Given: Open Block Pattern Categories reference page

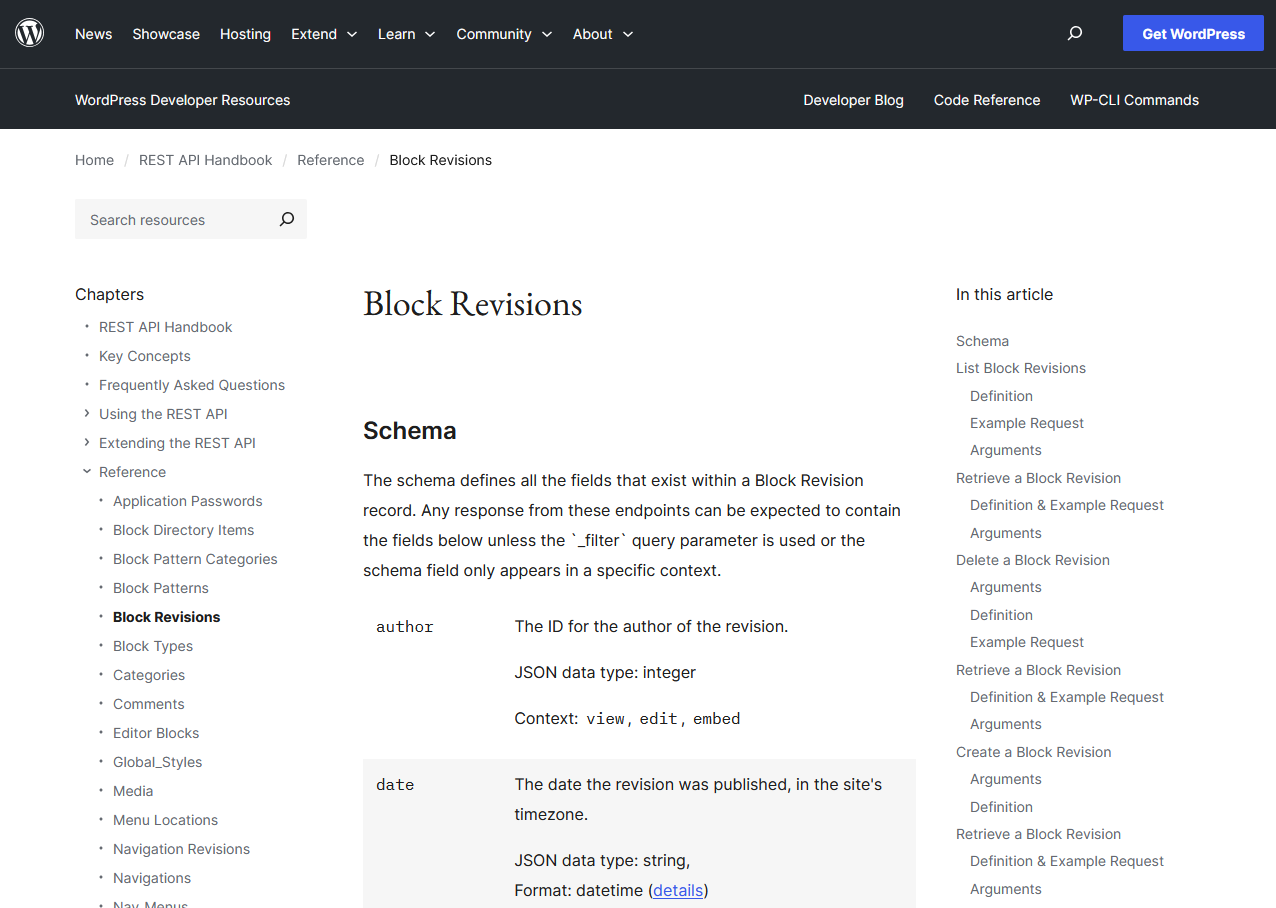Looking at the screenshot, I should [195, 559].
